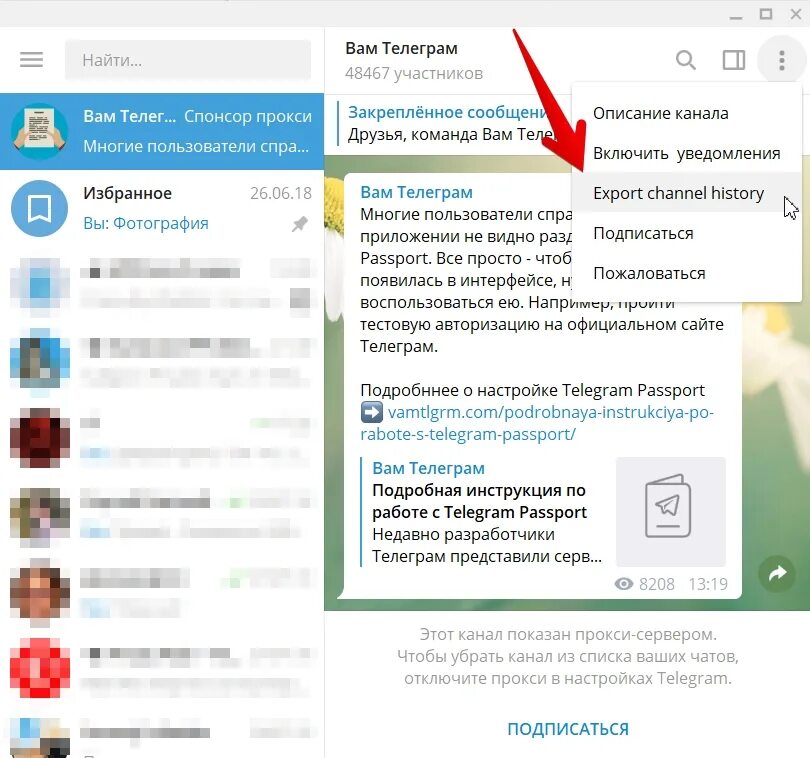
Task: Click the pin icon on Избранное chat
Action: point(300,224)
